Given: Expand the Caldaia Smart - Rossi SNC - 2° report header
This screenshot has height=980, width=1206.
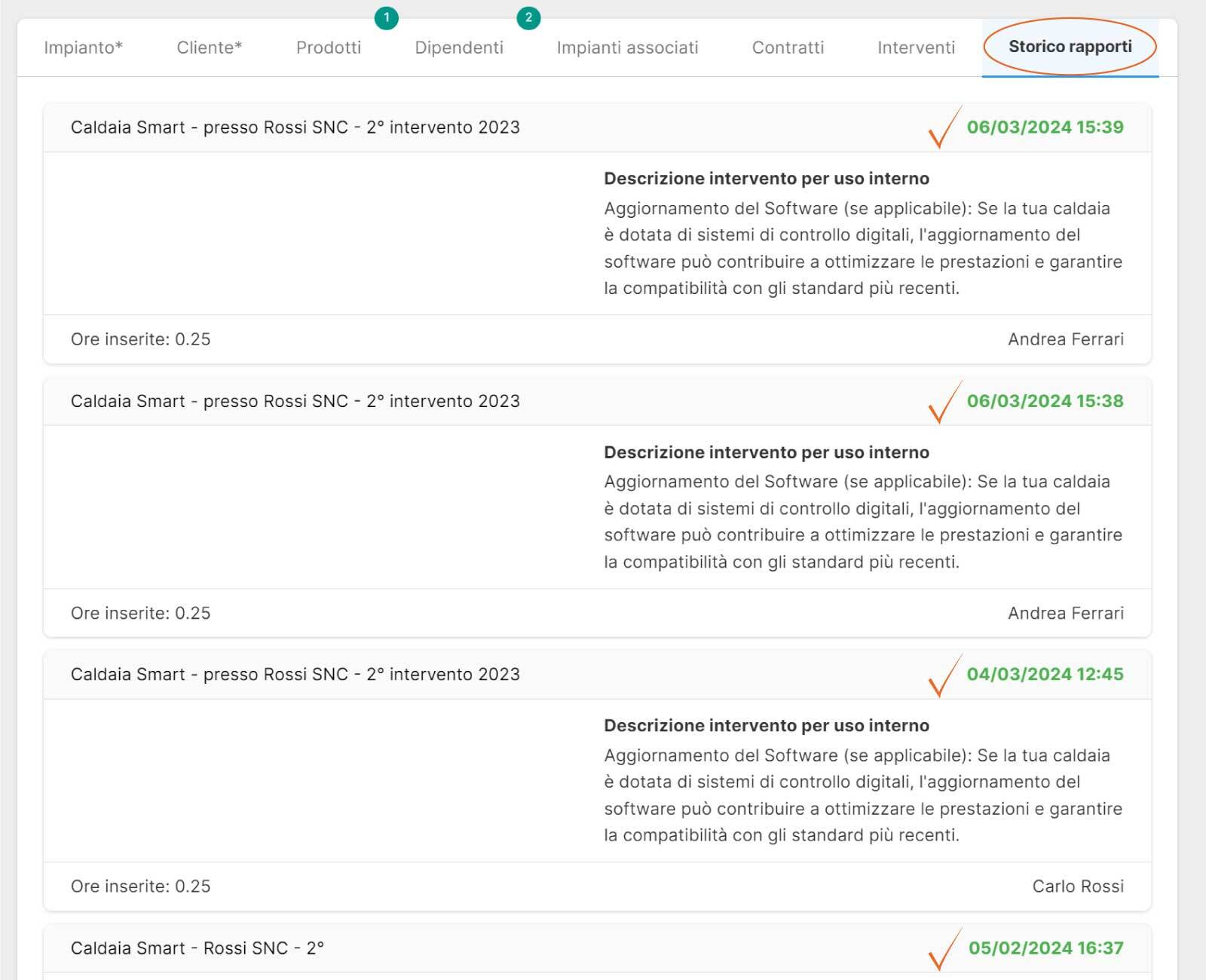Looking at the screenshot, I should tap(197, 948).
